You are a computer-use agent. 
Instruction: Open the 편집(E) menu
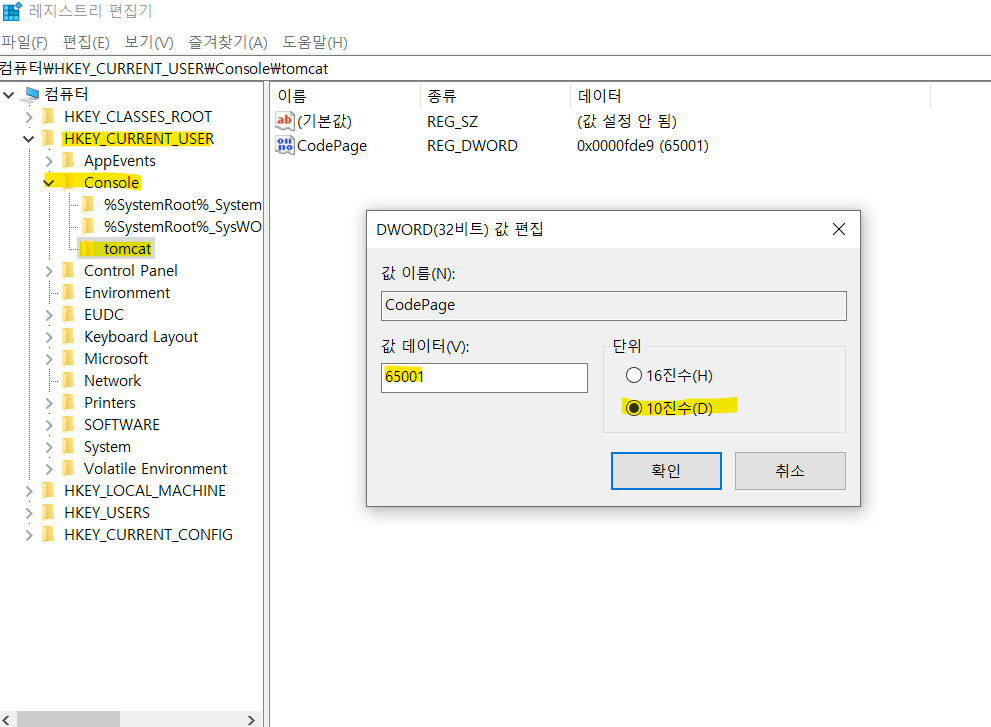point(86,42)
